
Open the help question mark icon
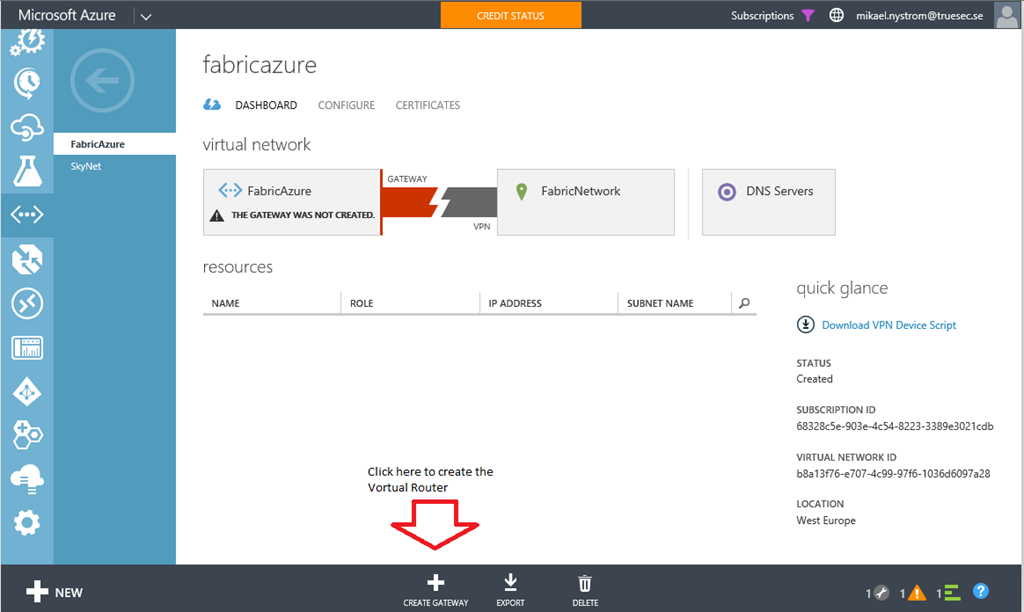coord(981,592)
